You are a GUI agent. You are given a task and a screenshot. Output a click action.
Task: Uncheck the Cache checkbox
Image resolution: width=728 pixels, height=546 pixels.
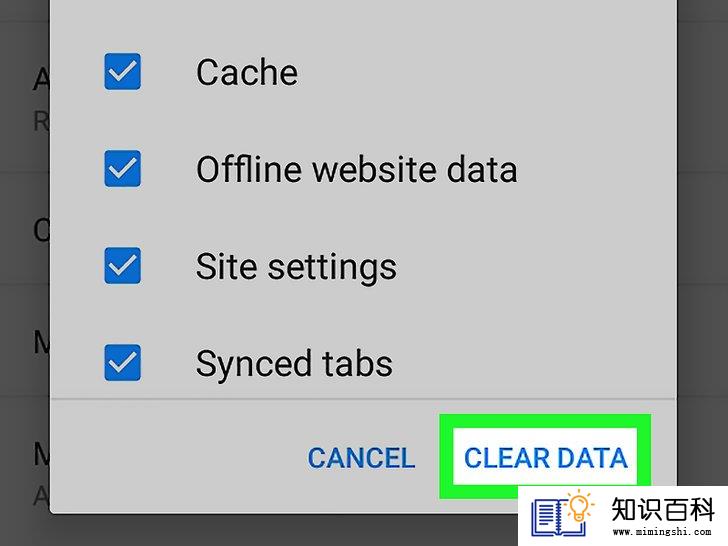click(x=122, y=72)
